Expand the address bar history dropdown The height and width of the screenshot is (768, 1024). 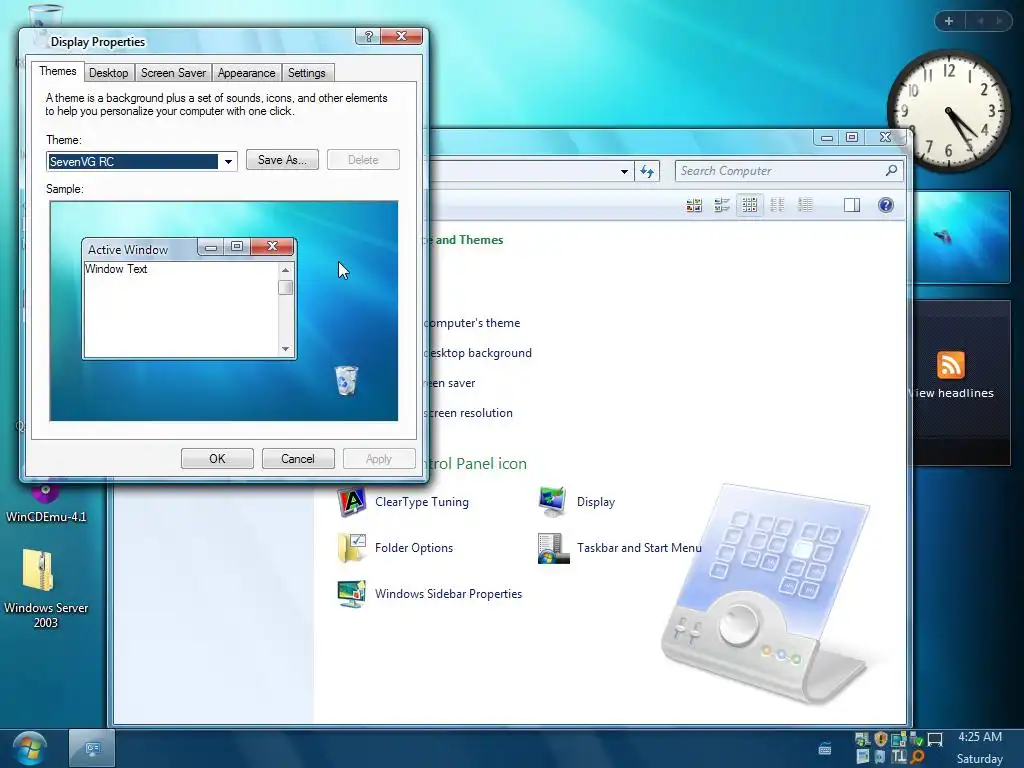click(x=624, y=171)
